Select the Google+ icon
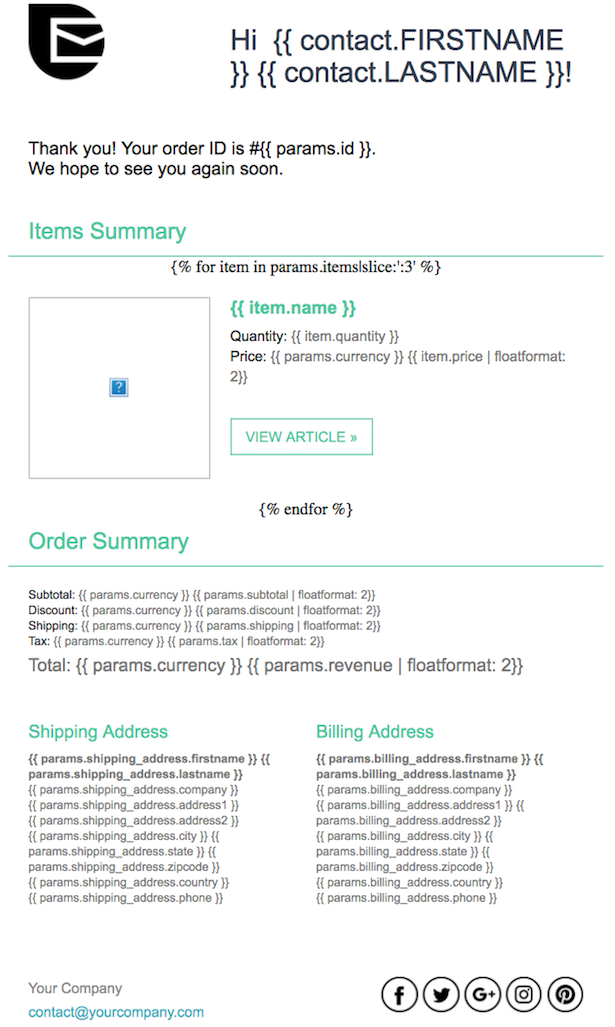 coord(482,994)
